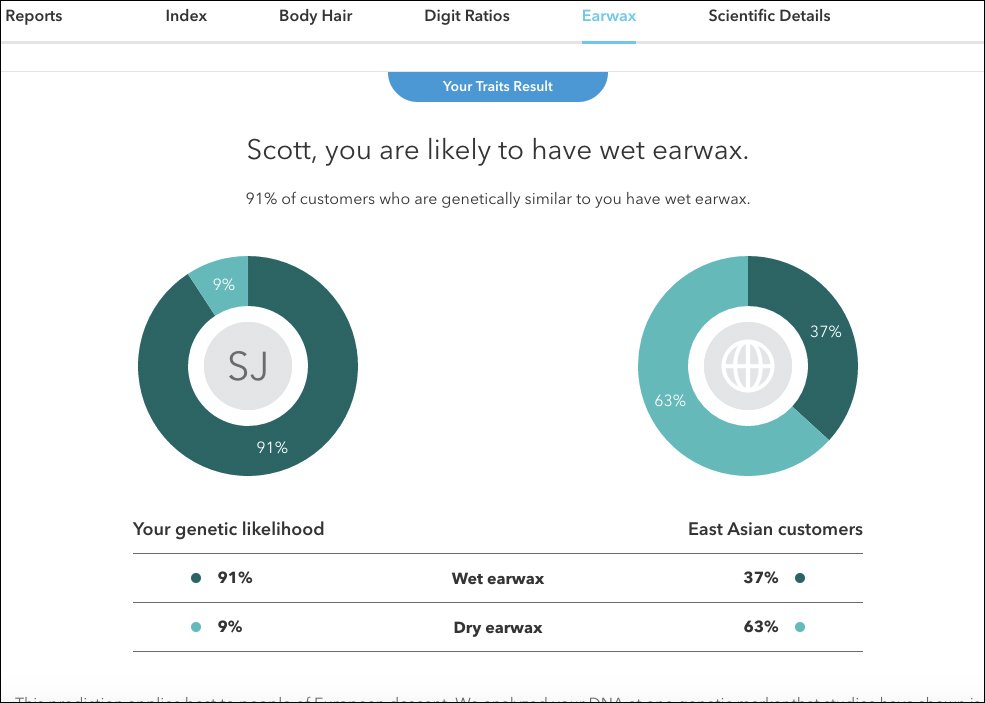
Task: Go to the Index tab
Action: point(186,16)
